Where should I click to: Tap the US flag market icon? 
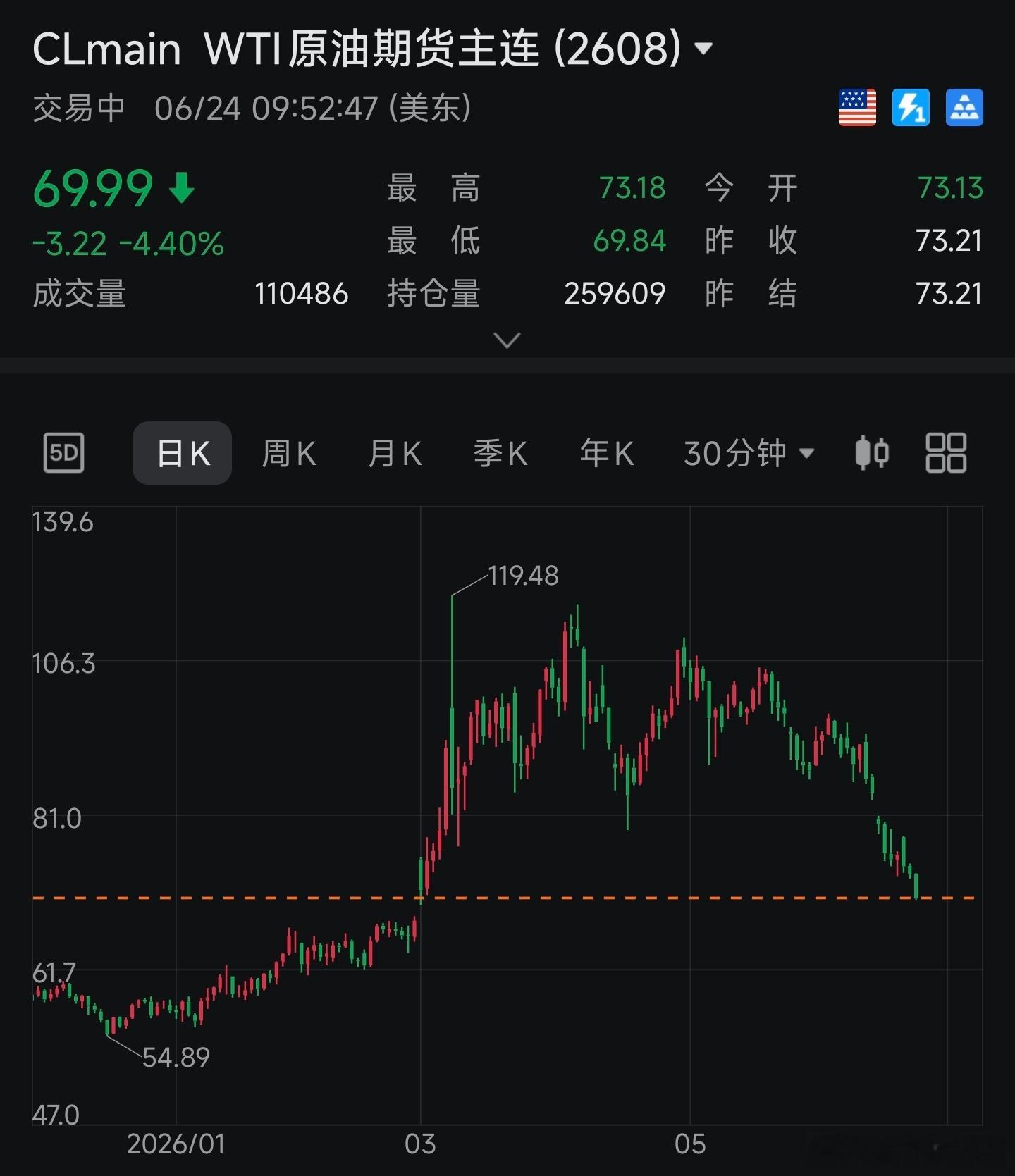click(857, 108)
